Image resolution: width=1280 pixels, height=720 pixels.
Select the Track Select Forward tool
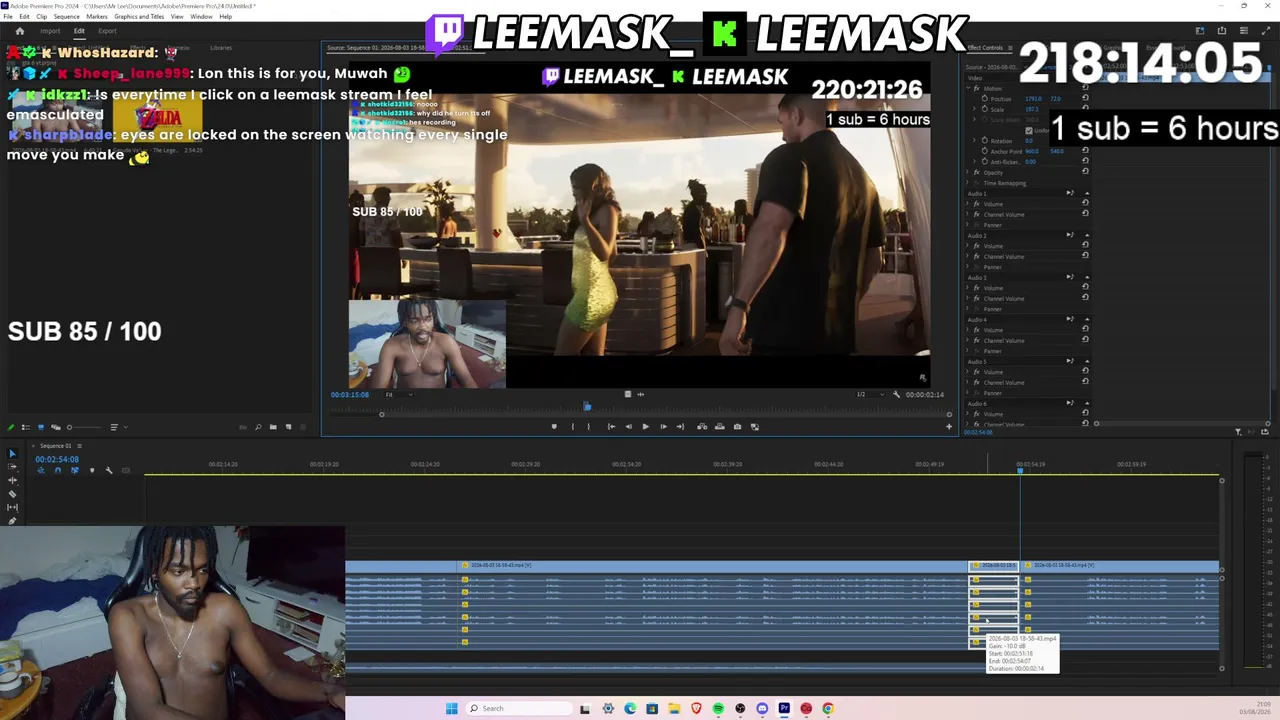[12, 467]
